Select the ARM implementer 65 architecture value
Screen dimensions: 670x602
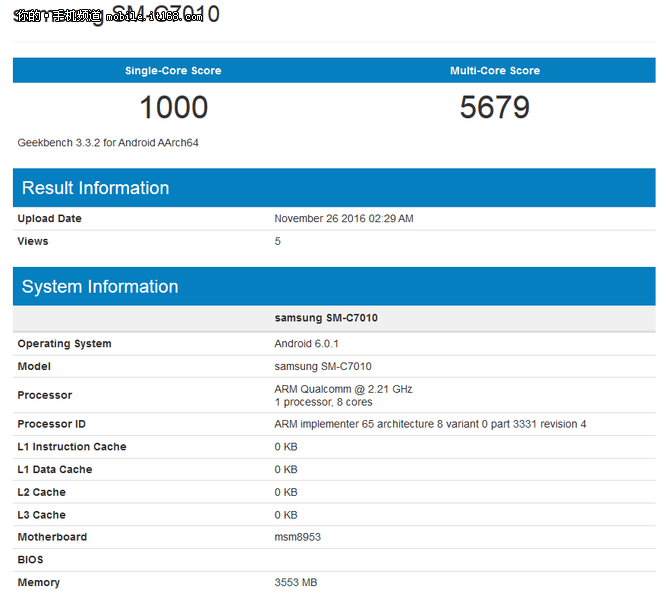(430, 424)
